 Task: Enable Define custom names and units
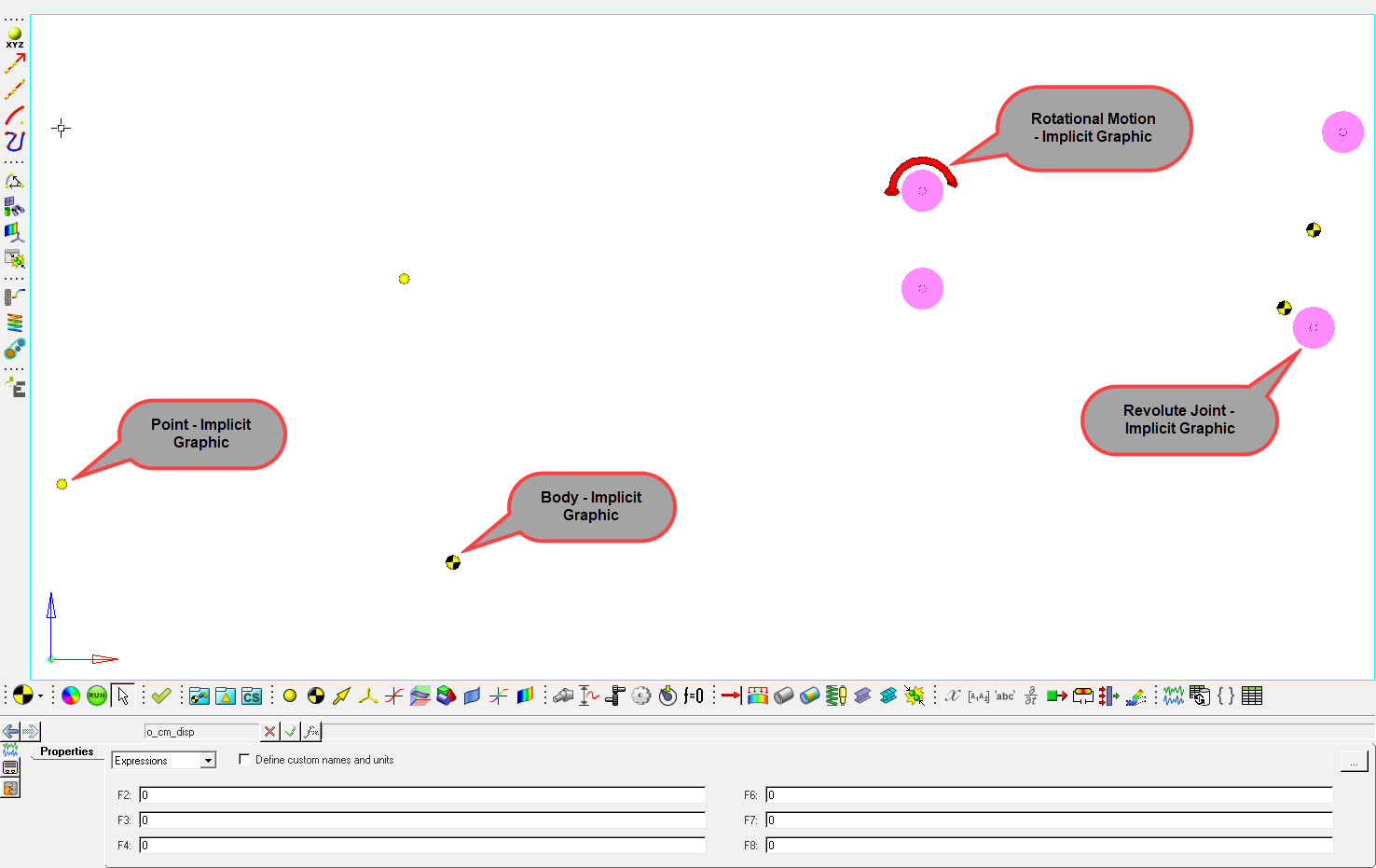[x=244, y=760]
